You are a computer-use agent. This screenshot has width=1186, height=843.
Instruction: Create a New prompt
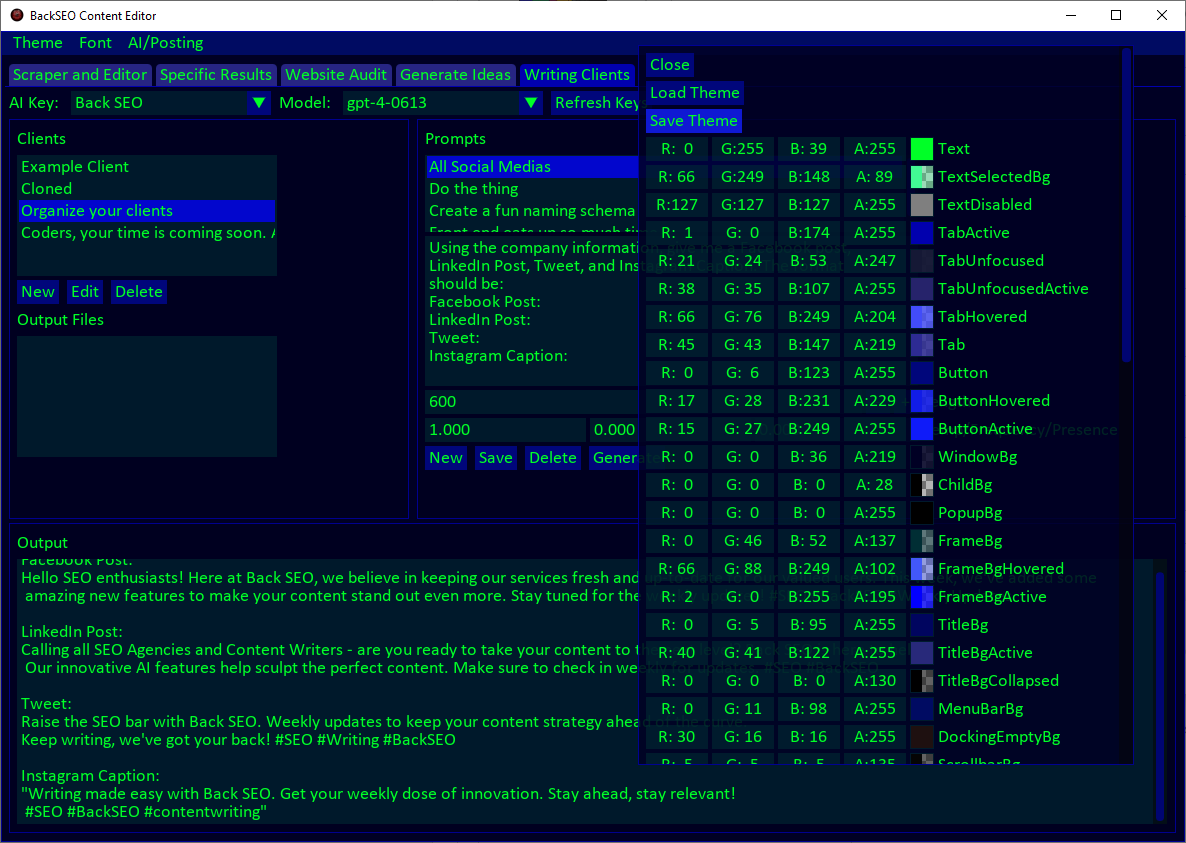(446, 457)
